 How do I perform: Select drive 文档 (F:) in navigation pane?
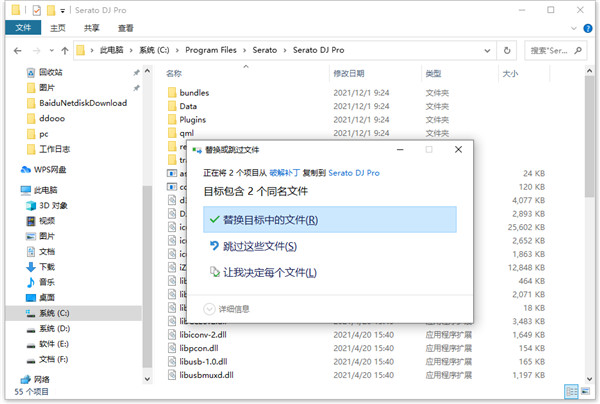[53, 359]
